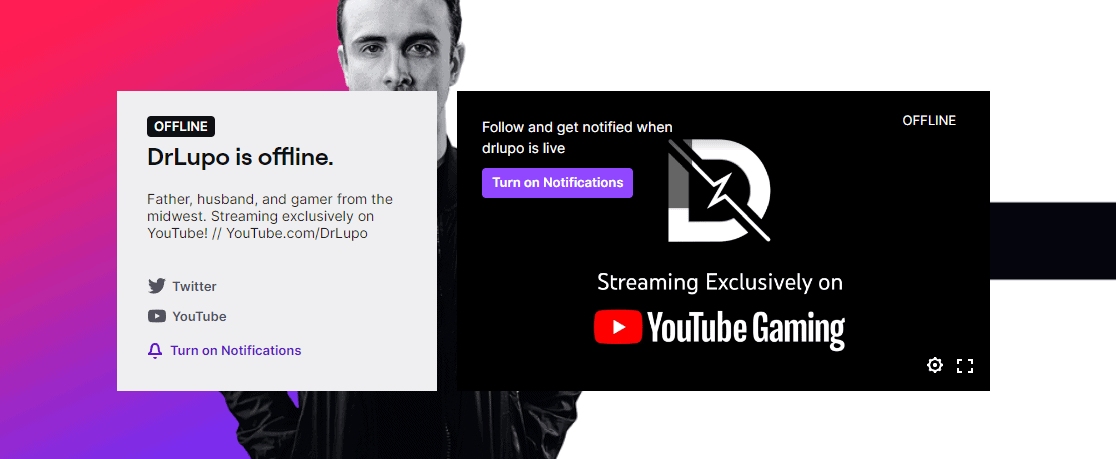Viewport: 1116px width, 459px height.
Task: Click the dark banner strip right of player
Action: tap(1053, 241)
